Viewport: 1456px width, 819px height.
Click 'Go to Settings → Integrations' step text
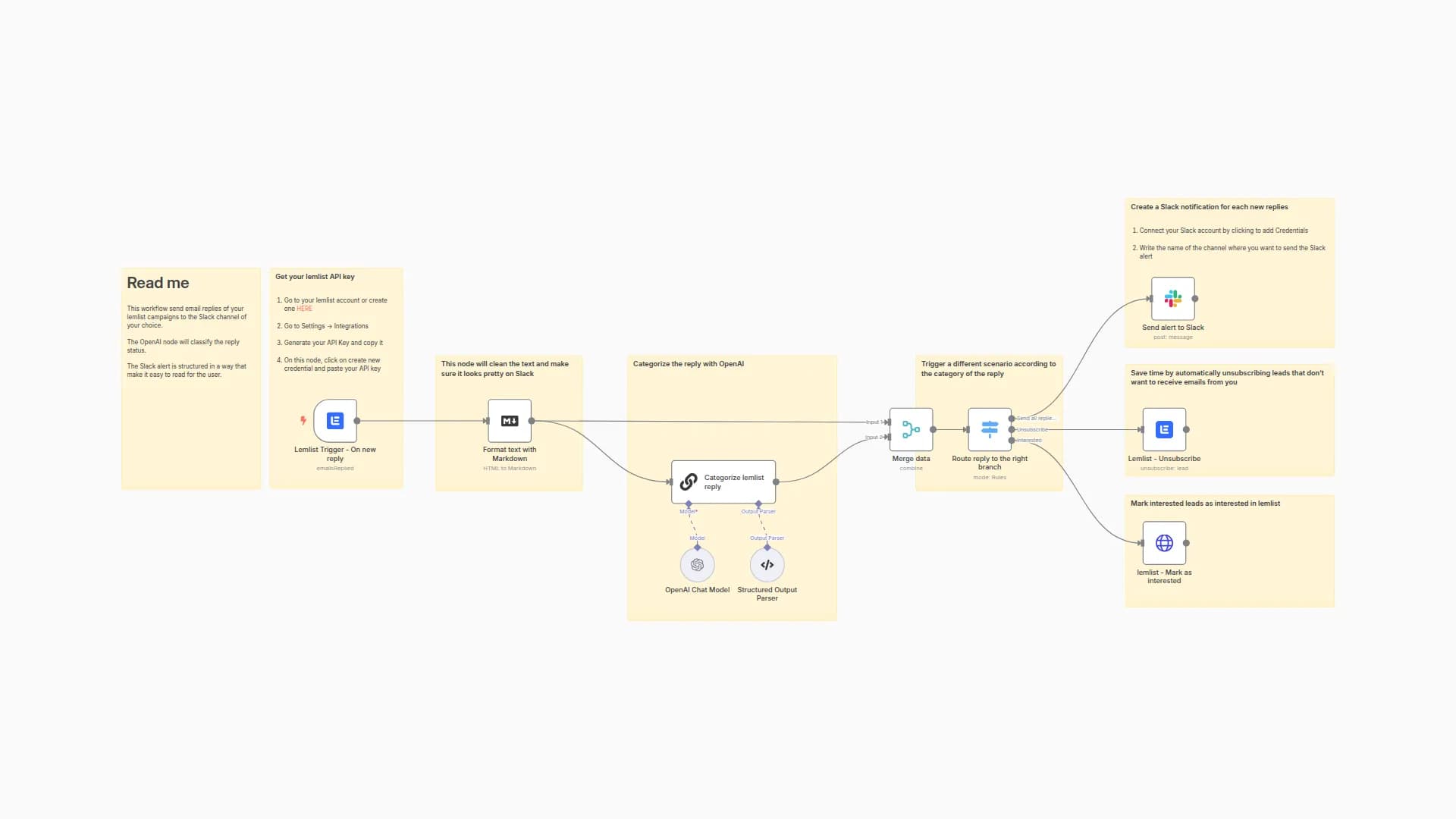pyautogui.click(x=326, y=326)
